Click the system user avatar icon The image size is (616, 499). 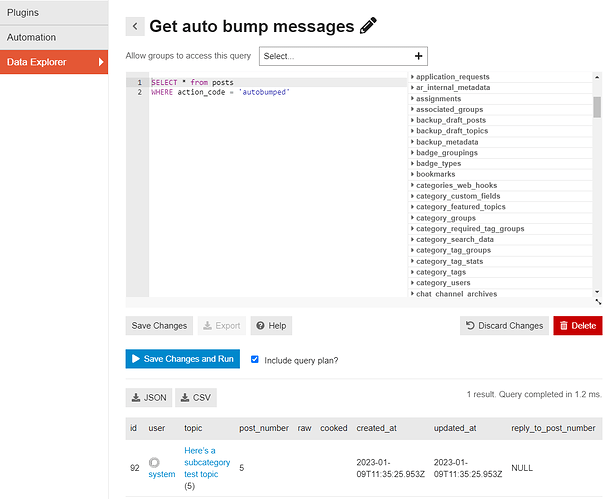click(154, 462)
